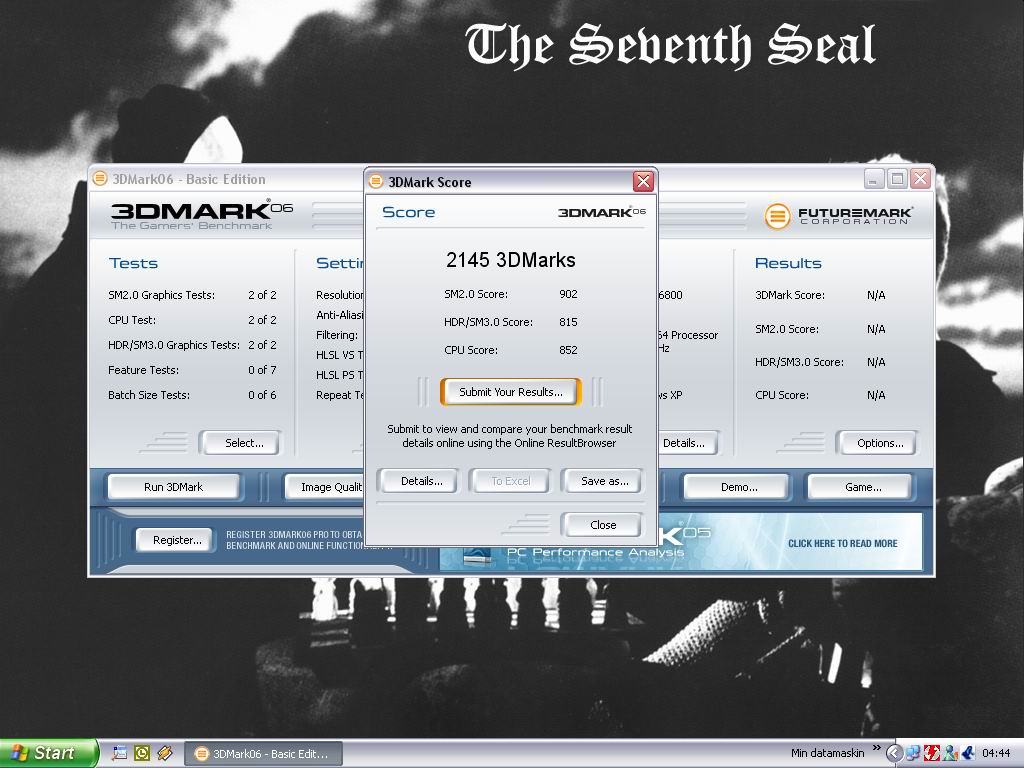
Task: Open system Details button in main window
Action: 687,443
